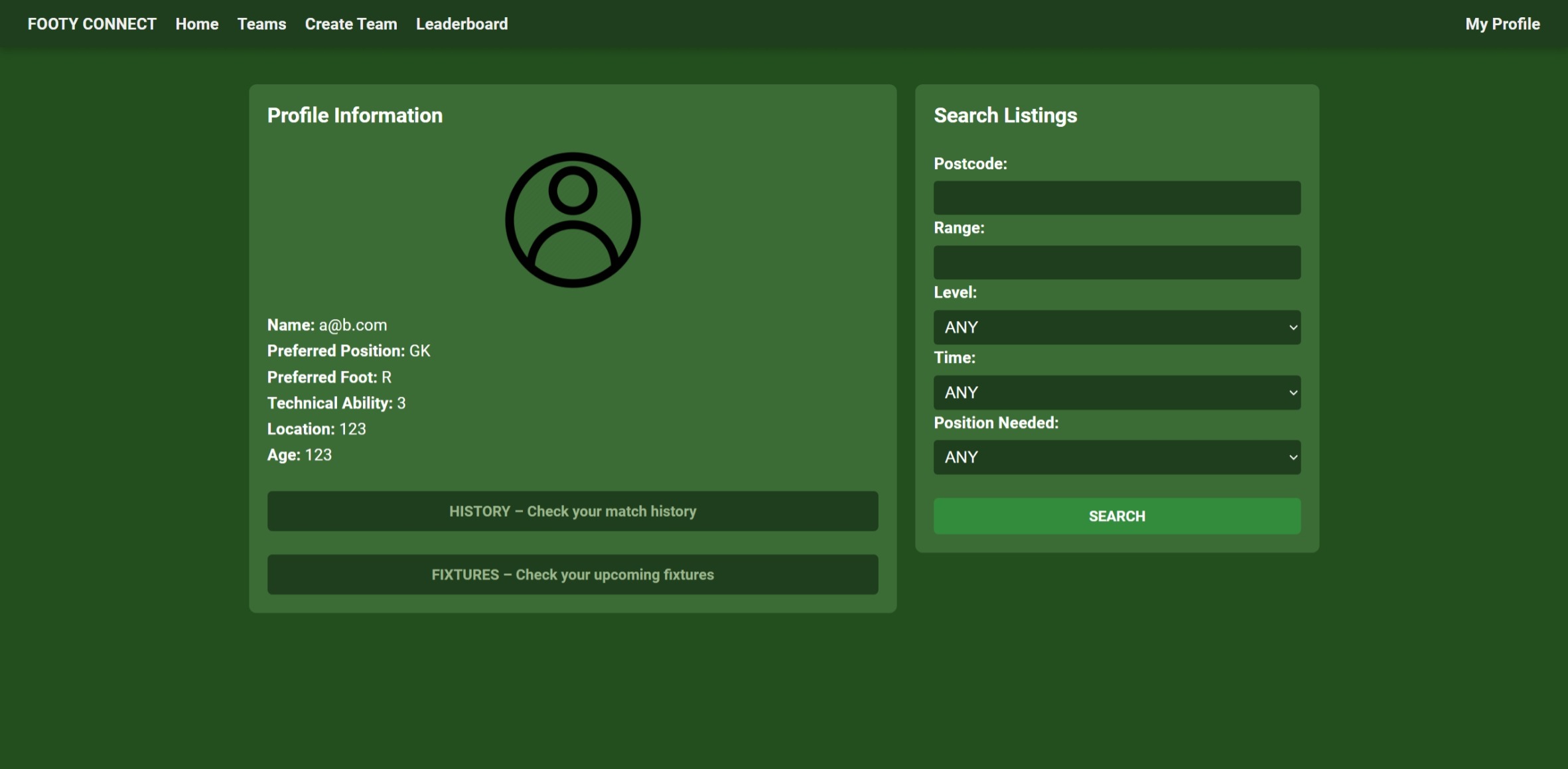
Task: Check upcoming FIXTURES button
Action: tap(573, 575)
